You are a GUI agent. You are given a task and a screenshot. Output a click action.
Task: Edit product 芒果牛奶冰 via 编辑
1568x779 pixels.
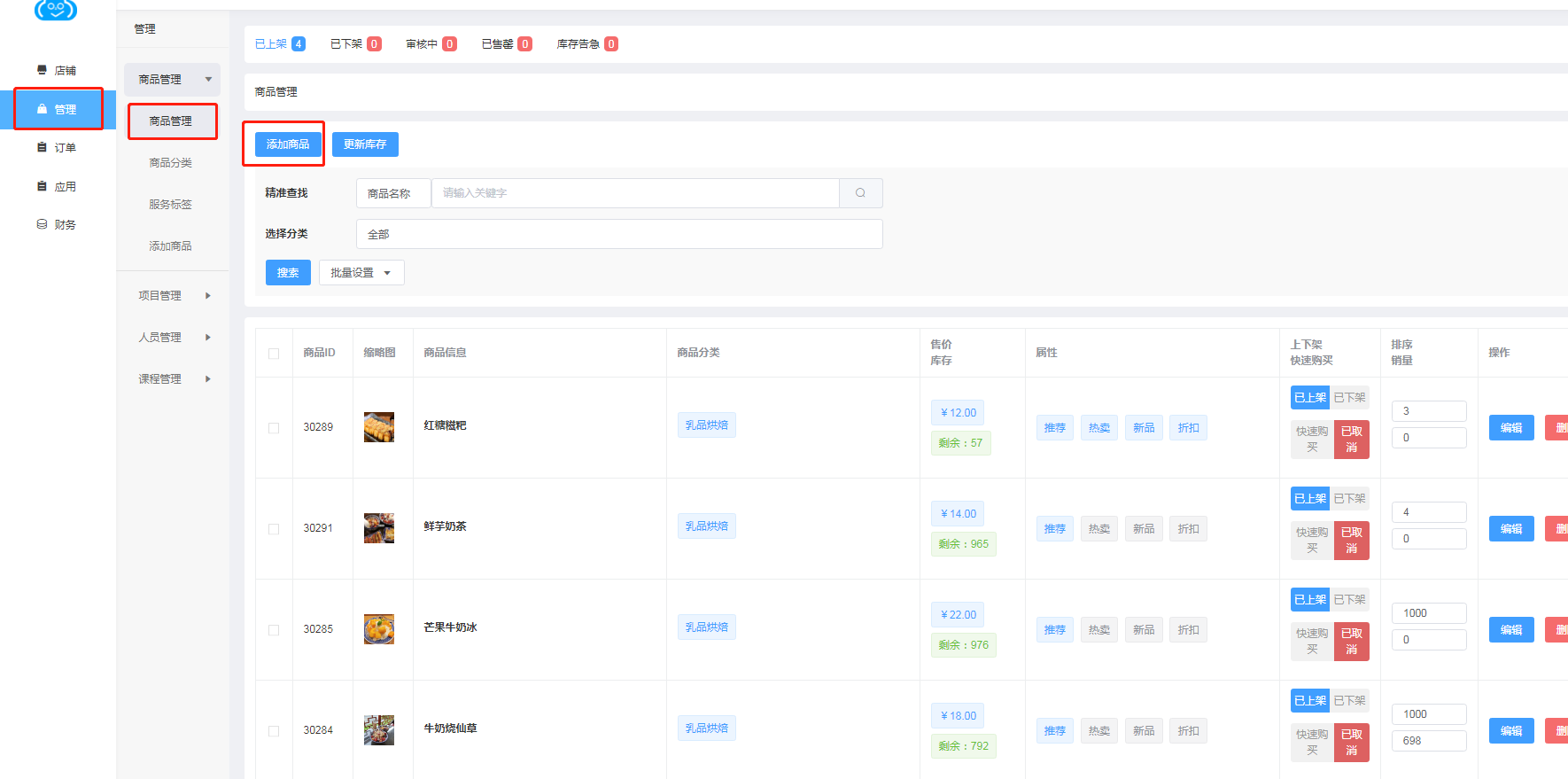pos(1511,630)
